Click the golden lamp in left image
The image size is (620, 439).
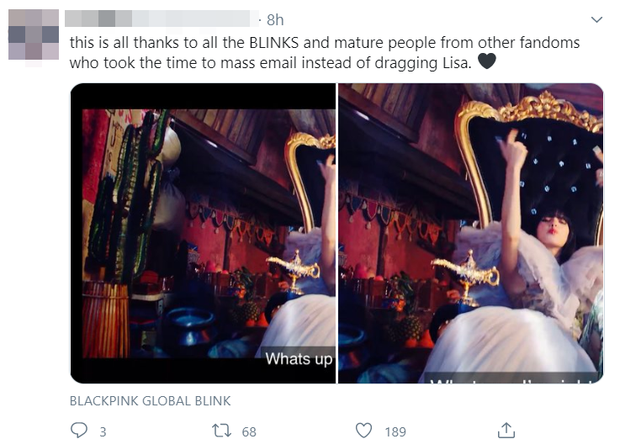[295, 271]
